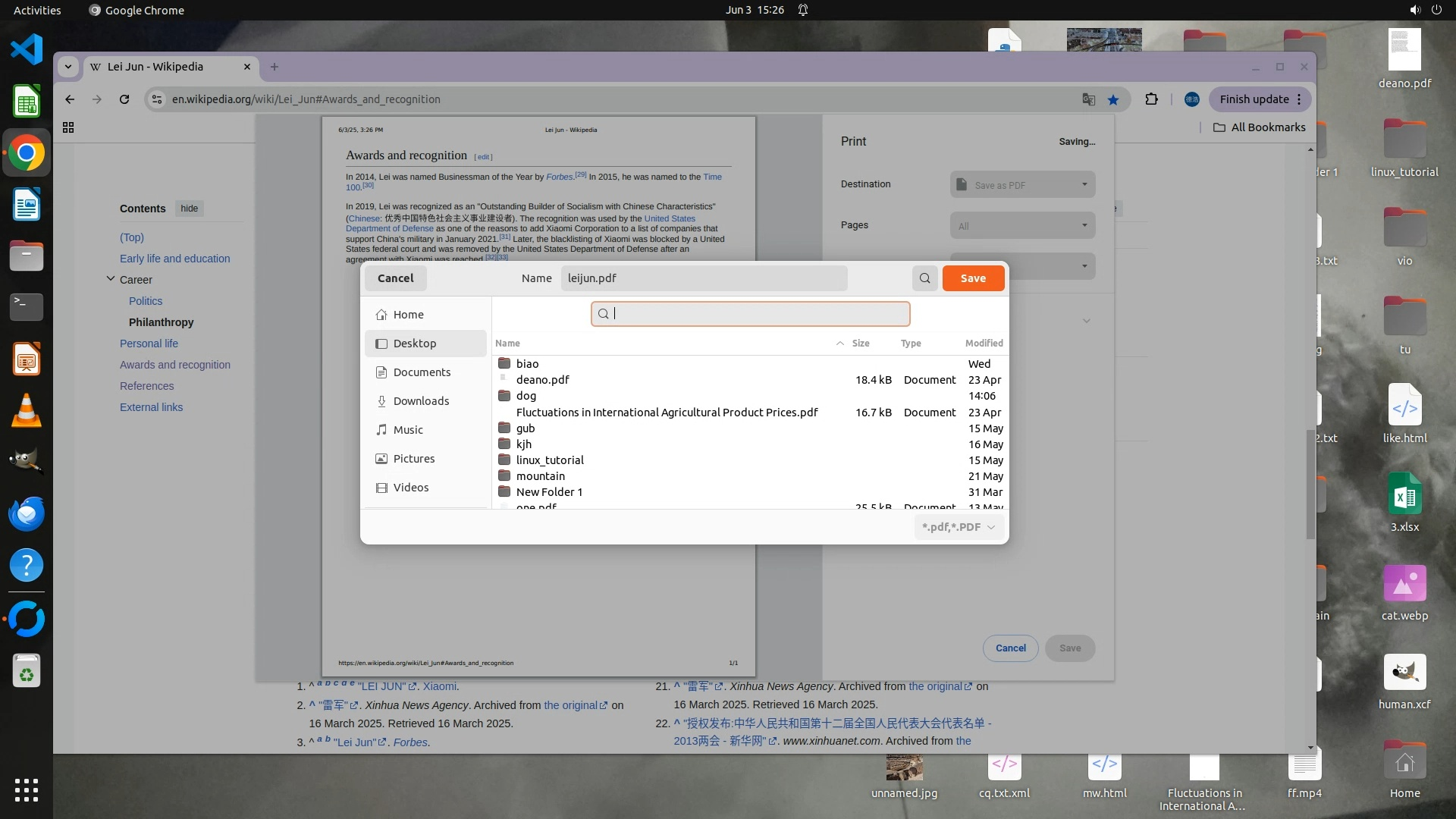Select Documents in the dialog sidebar
This screenshot has height=819, width=1456.
[x=422, y=372]
